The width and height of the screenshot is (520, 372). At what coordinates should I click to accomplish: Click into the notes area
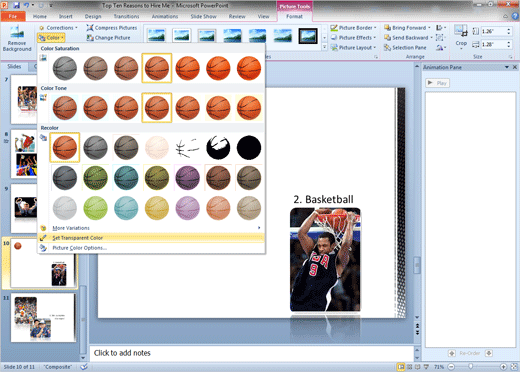tap(252, 353)
